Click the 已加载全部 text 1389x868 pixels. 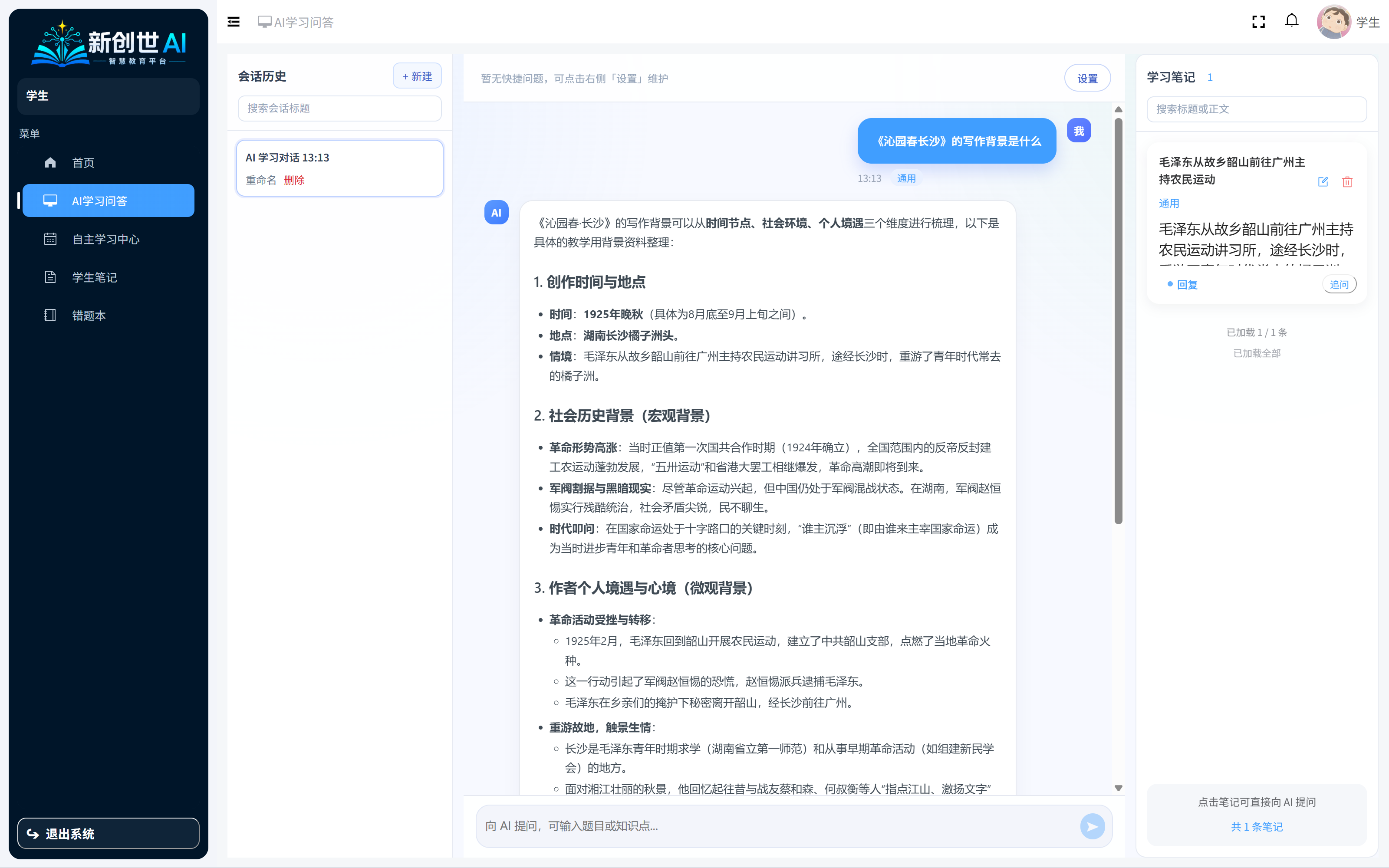(1257, 353)
